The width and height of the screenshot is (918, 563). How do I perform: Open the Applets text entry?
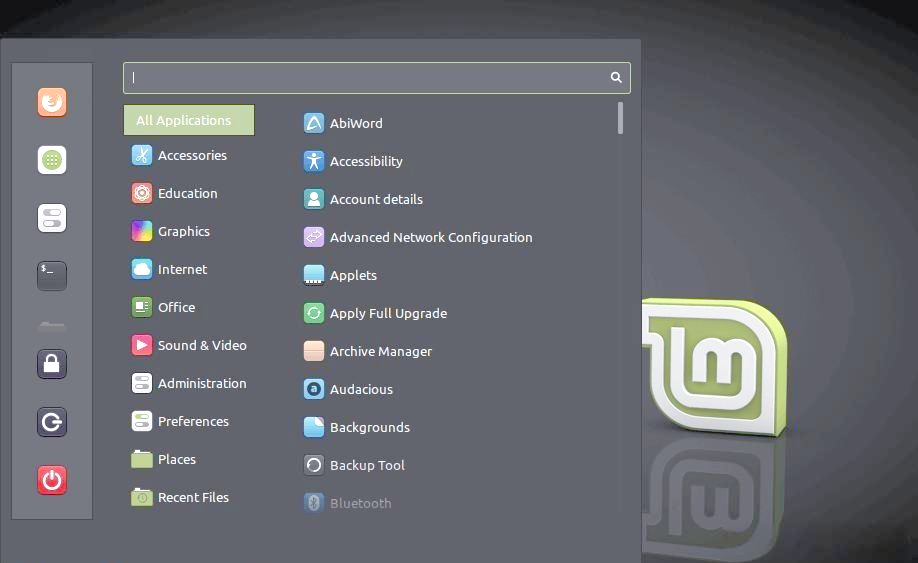click(353, 276)
